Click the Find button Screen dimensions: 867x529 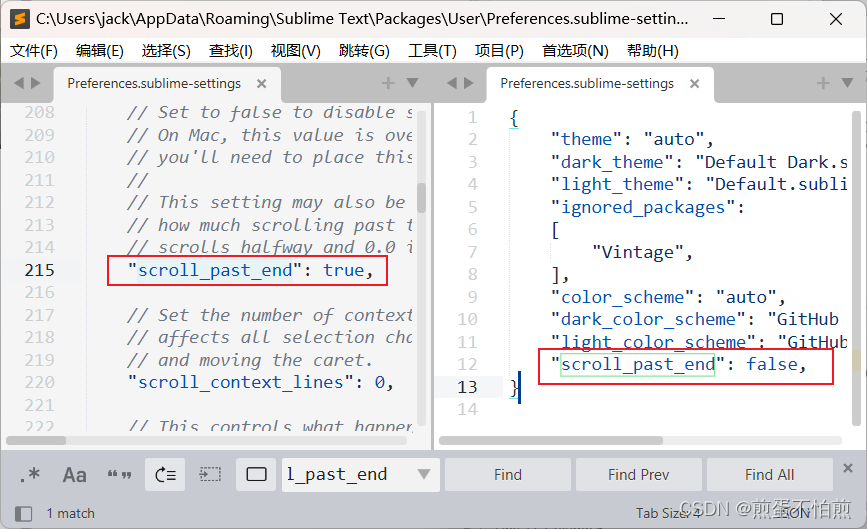click(x=508, y=474)
